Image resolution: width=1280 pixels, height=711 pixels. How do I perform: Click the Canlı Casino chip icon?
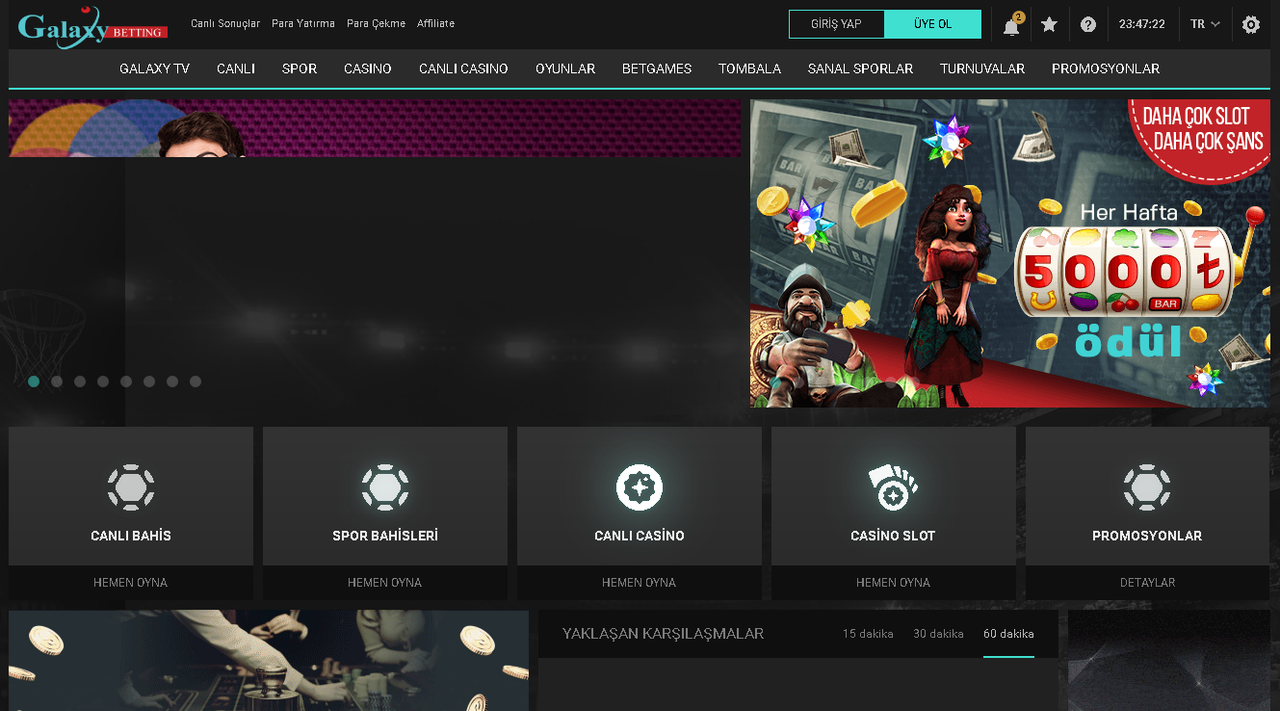pyautogui.click(x=639, y=488)
